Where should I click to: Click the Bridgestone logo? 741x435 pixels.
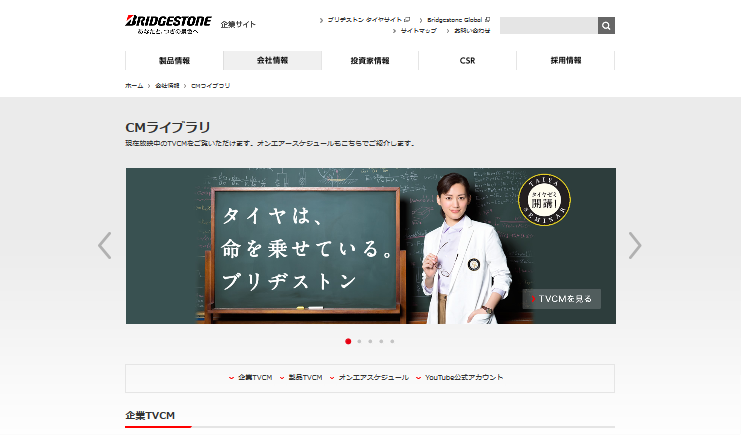(x=168, y=25)
